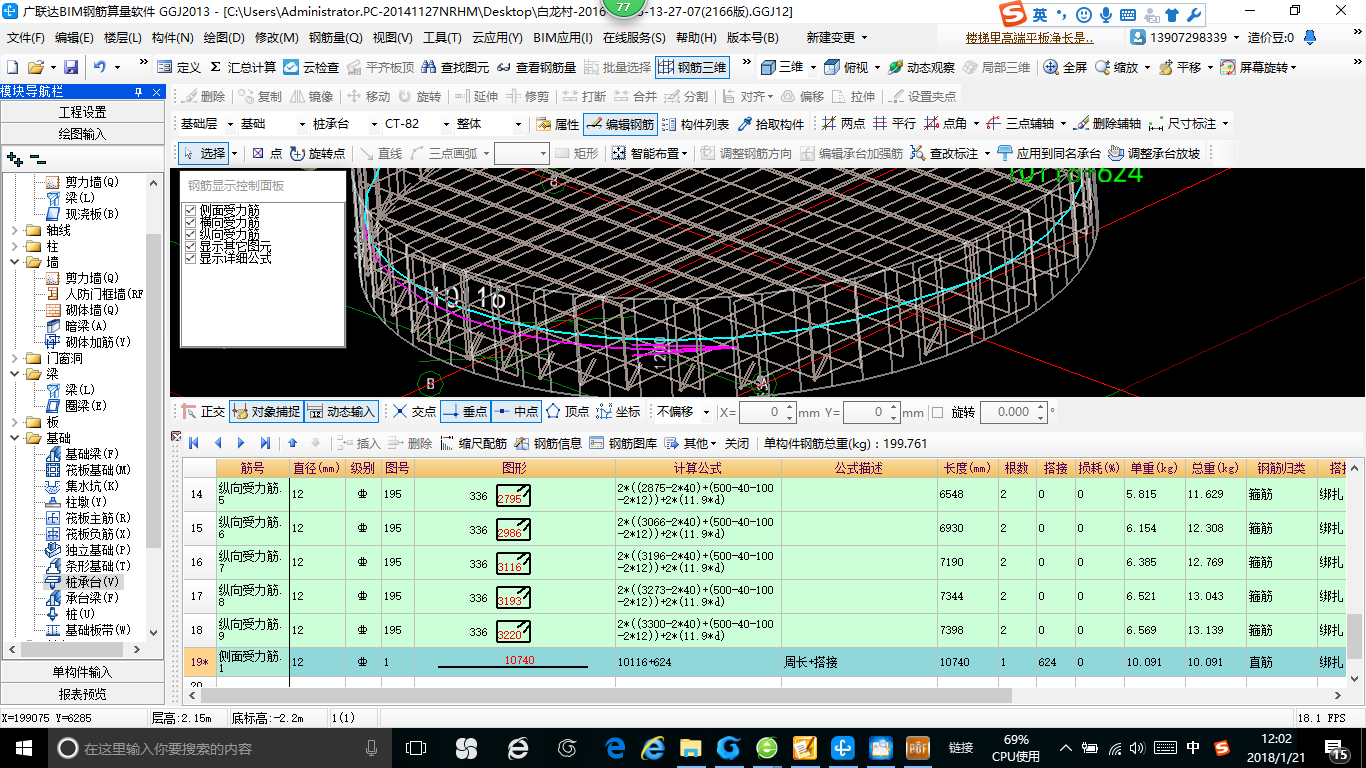Viewport: 1366px width, 768px height.
Task: Click navigation tree vertical scrollbar
Action: [x=153, y=390]
